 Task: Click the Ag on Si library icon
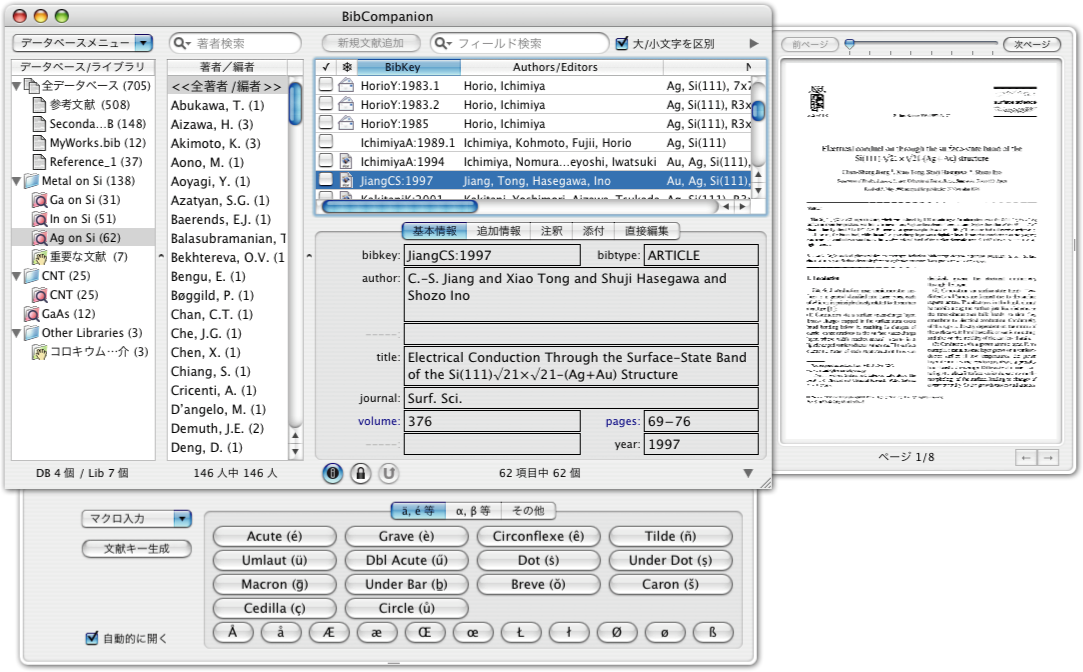40,238
